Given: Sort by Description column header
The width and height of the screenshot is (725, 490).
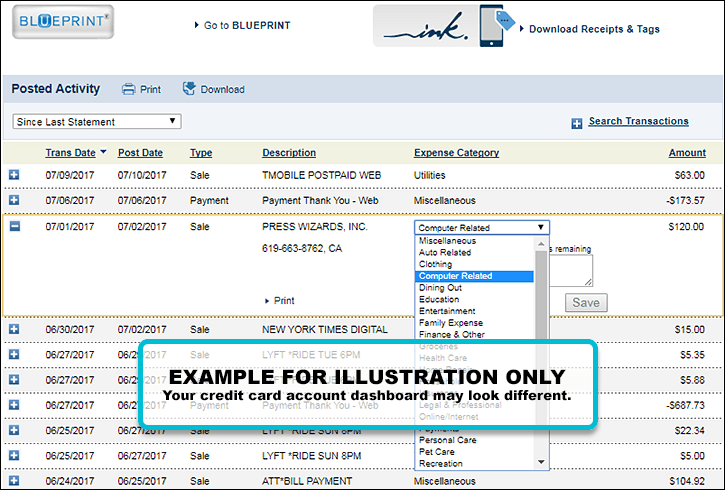Looking at the screenshot, I should click(x=289, y=153).
